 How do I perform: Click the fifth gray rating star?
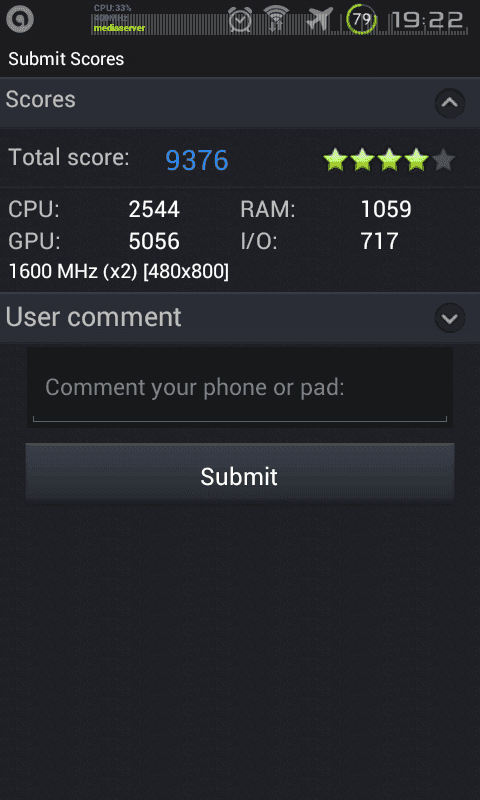point(443,160)
